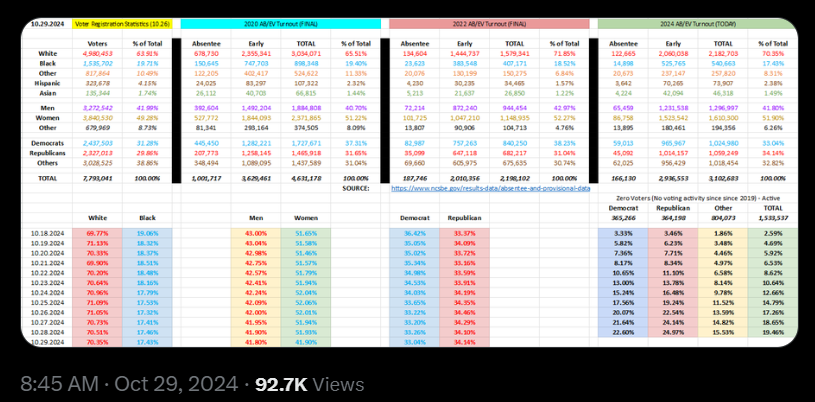Select the 2022 White total cell 1,579,341
Viewport: 815px width, 402px height.
515,54
